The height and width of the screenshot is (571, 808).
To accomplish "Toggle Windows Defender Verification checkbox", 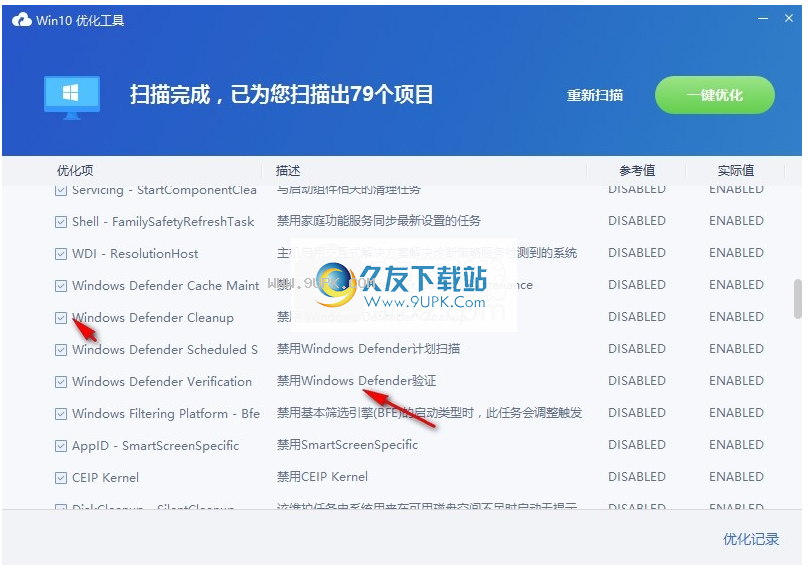I will 61,382.
